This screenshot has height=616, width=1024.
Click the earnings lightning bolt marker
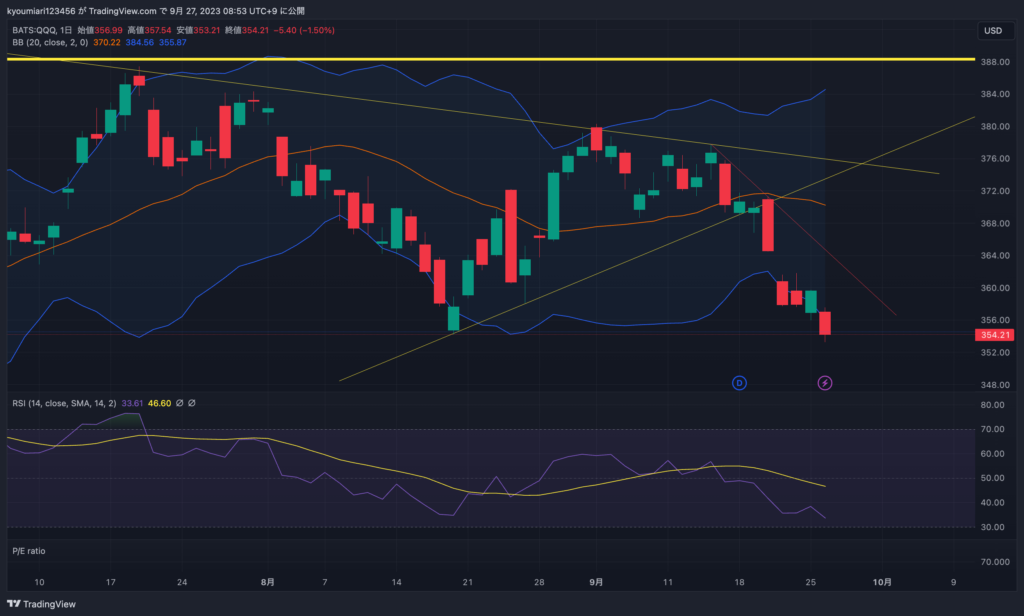(825, 383)
